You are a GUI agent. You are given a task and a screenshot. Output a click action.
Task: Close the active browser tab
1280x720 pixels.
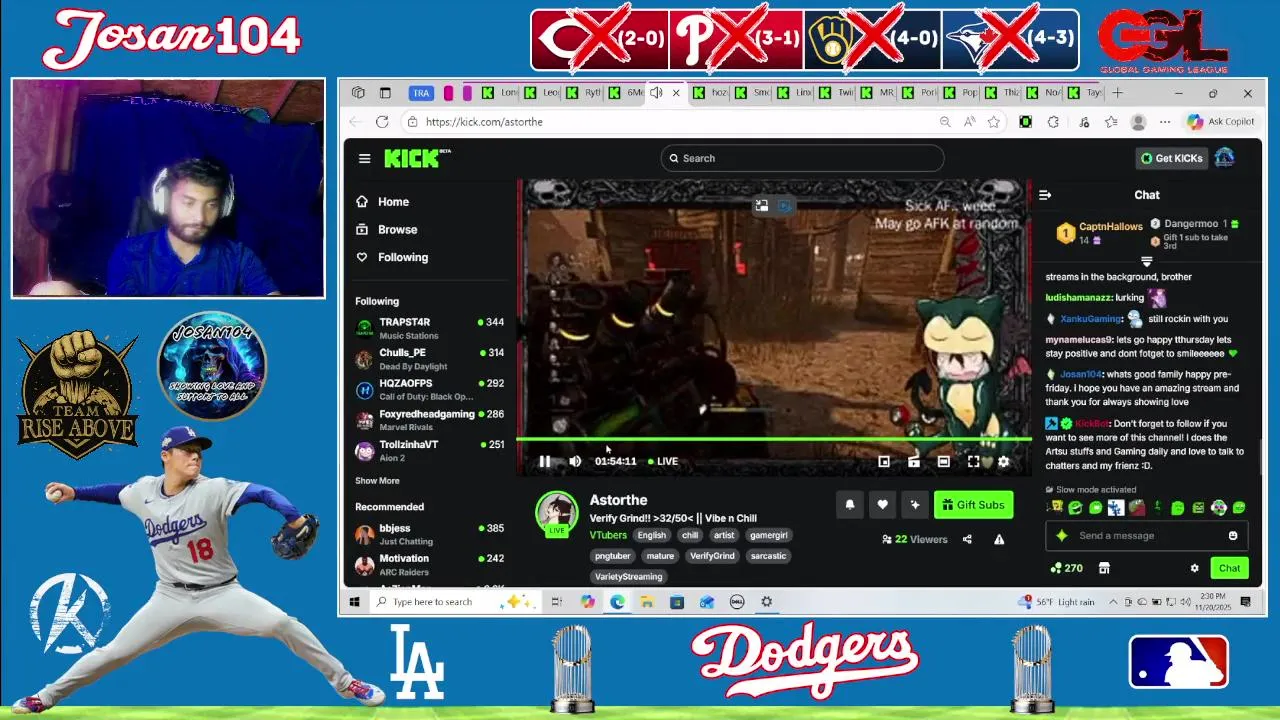click(x=676, y=93)
